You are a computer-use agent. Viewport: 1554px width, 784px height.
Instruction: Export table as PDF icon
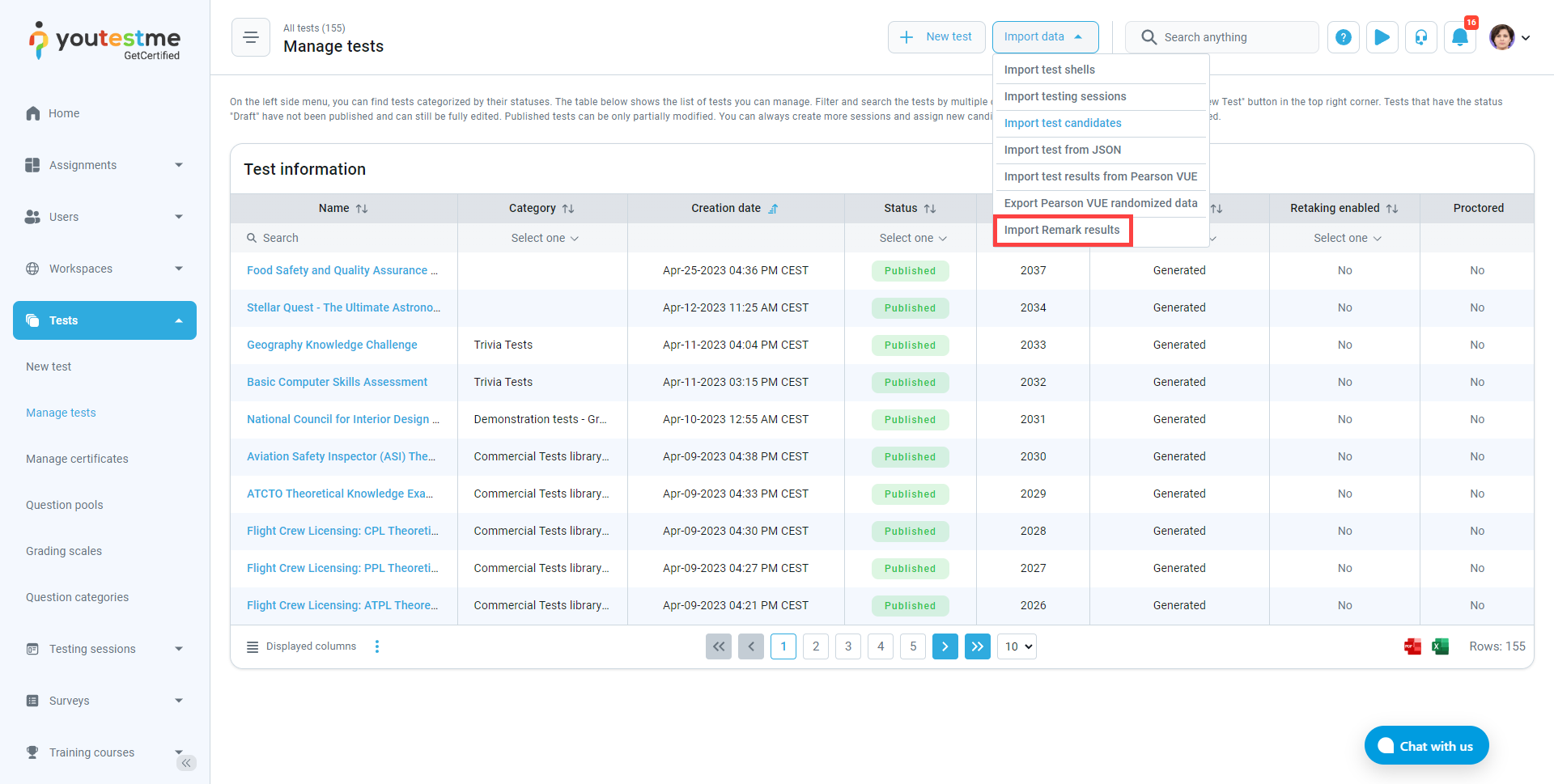click(x=1412, y=646)
